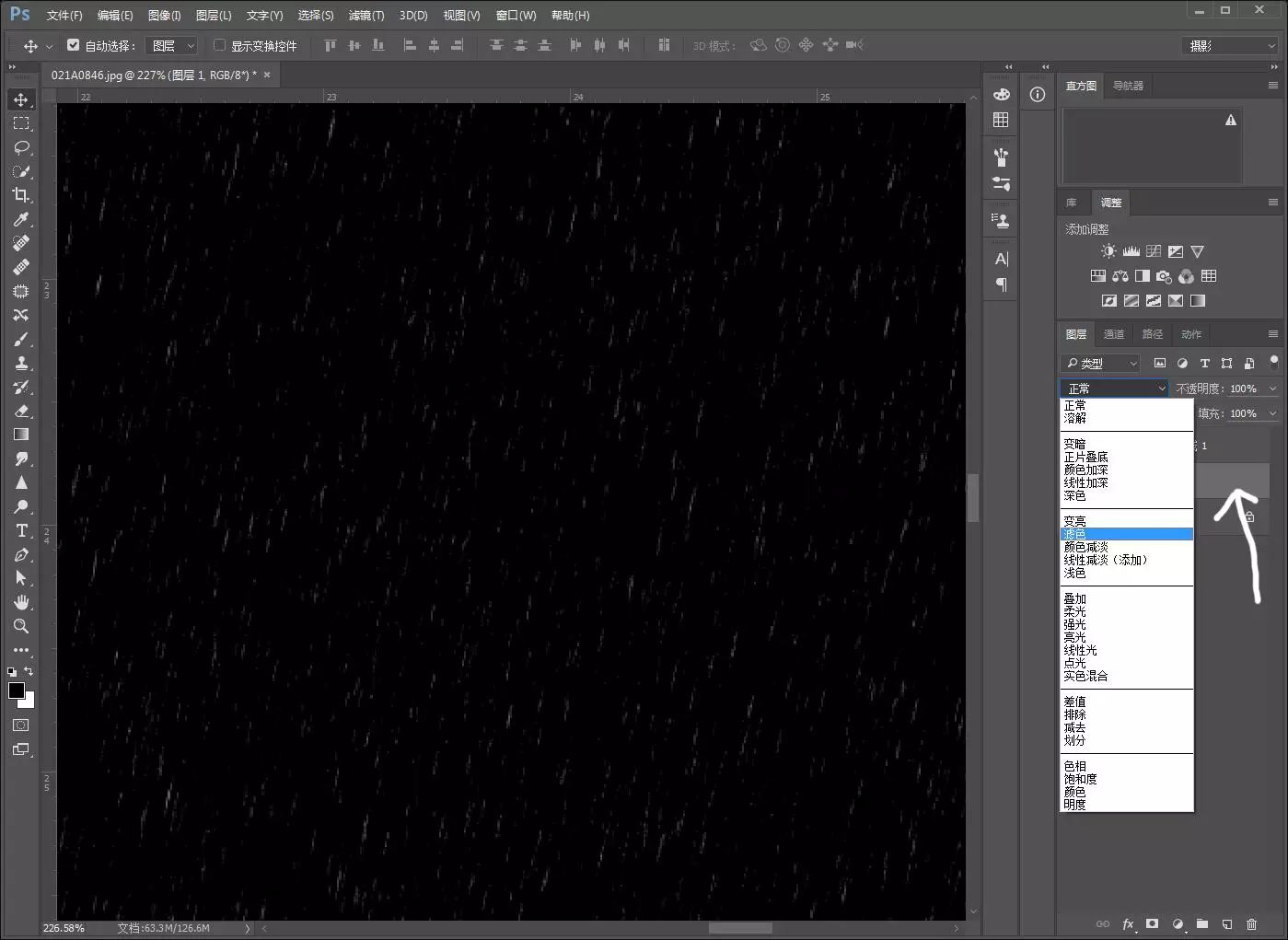The height and width of the screenshot is (940, 1288).
Task: Select the Brush tool
Action: 21,339
